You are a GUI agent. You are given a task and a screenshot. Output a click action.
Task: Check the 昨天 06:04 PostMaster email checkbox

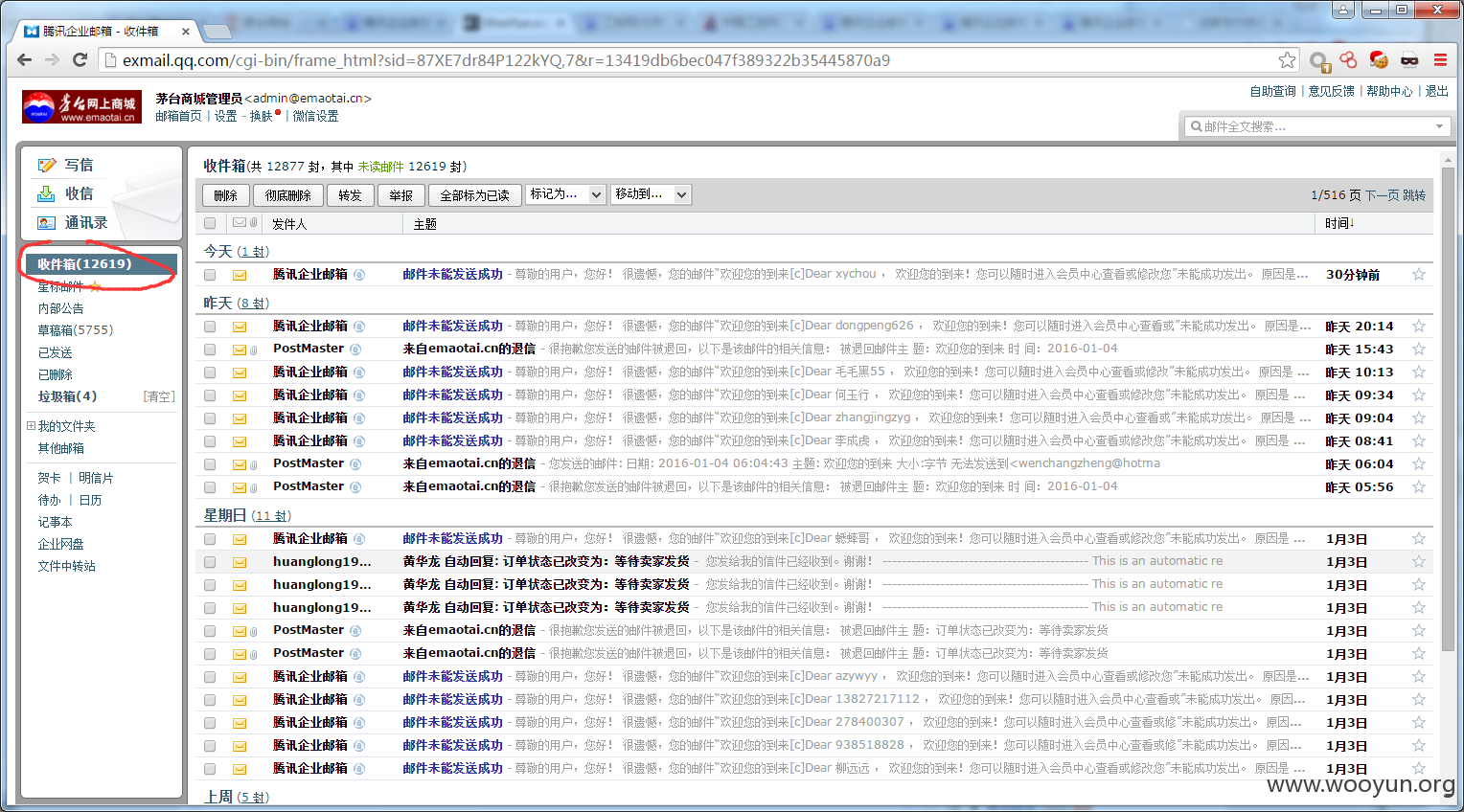pyautogui.click(x=210, y=464)
